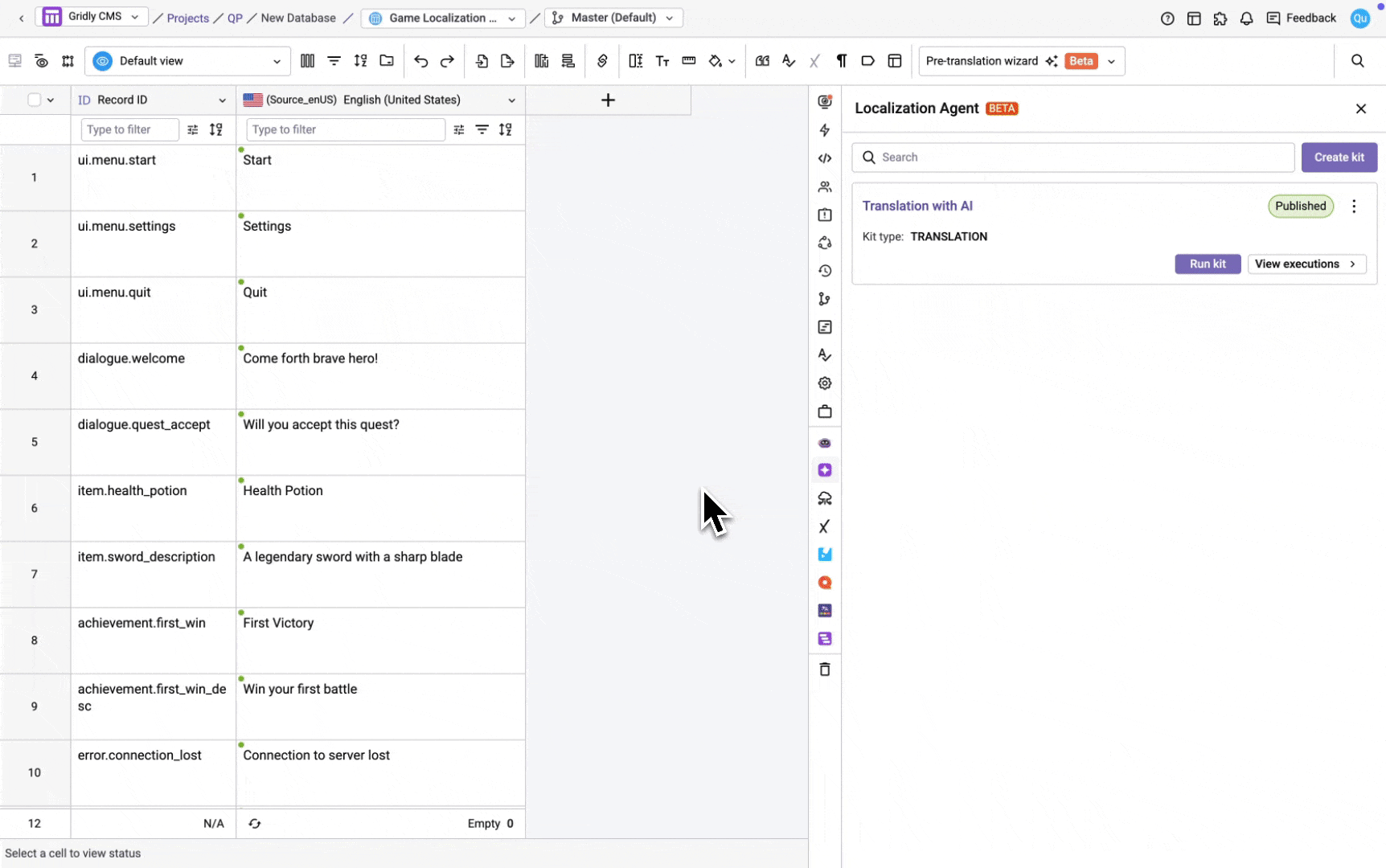This screenshot has width=1386, height=868.
Task: Open the settings gear sidebar icon
Action: coord(825,383)
